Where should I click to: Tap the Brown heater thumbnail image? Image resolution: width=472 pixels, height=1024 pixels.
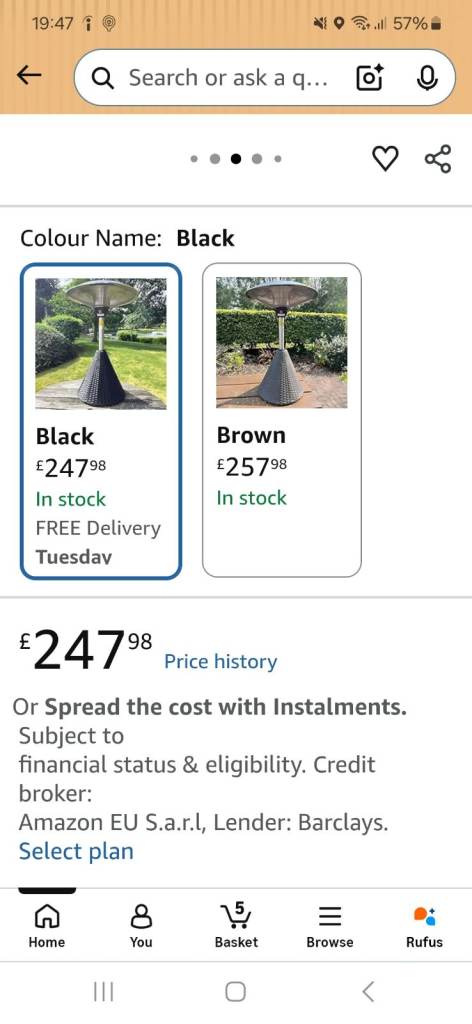pyautogui.click(x=281, y=342)
